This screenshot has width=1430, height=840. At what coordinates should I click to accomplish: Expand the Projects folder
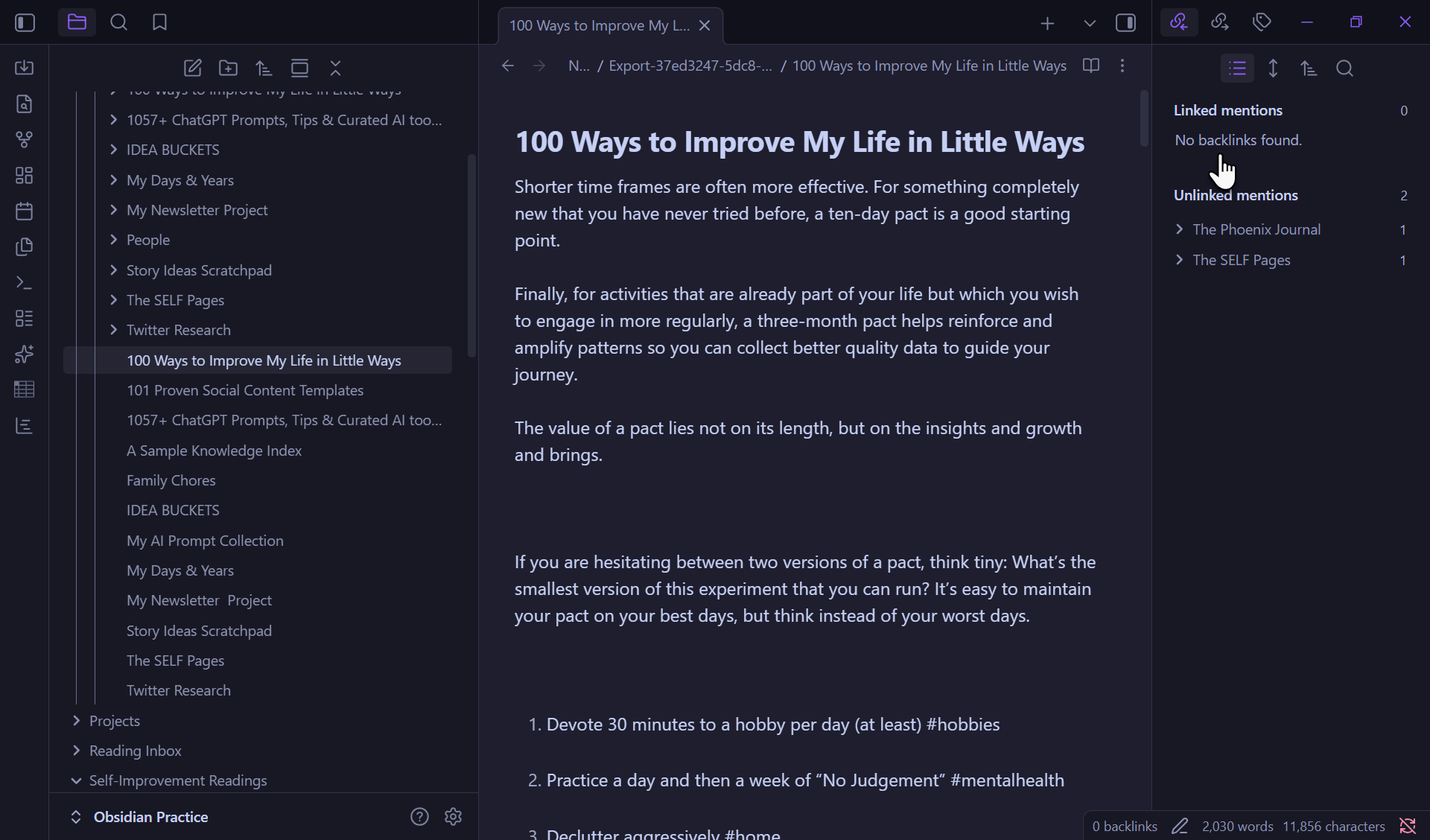tap(76, 721)
